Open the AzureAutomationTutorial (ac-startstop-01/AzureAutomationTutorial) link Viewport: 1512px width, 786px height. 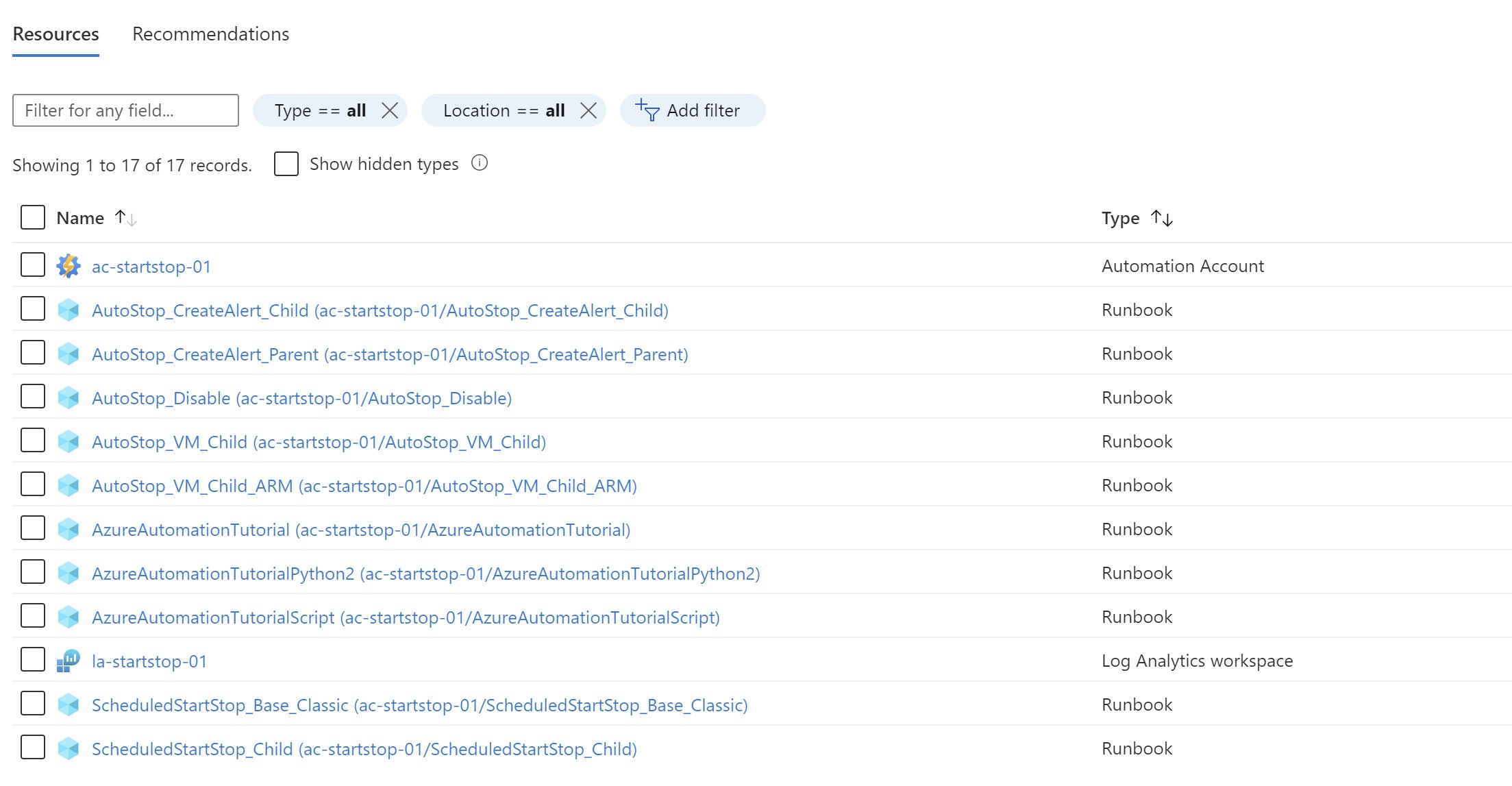tap(361, 530)
